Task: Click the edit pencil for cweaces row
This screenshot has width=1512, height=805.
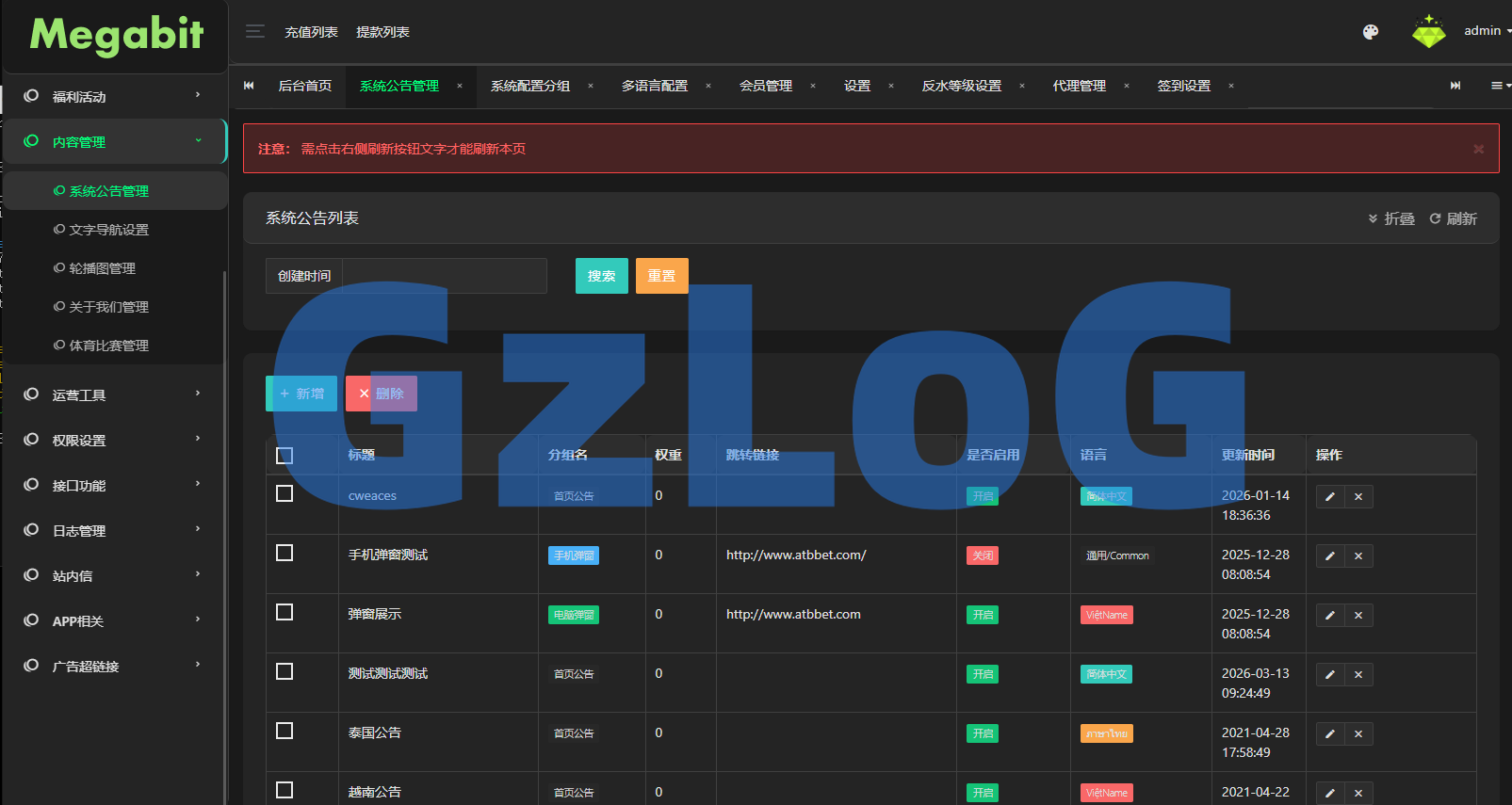Action: click(x=1330, y=497)
